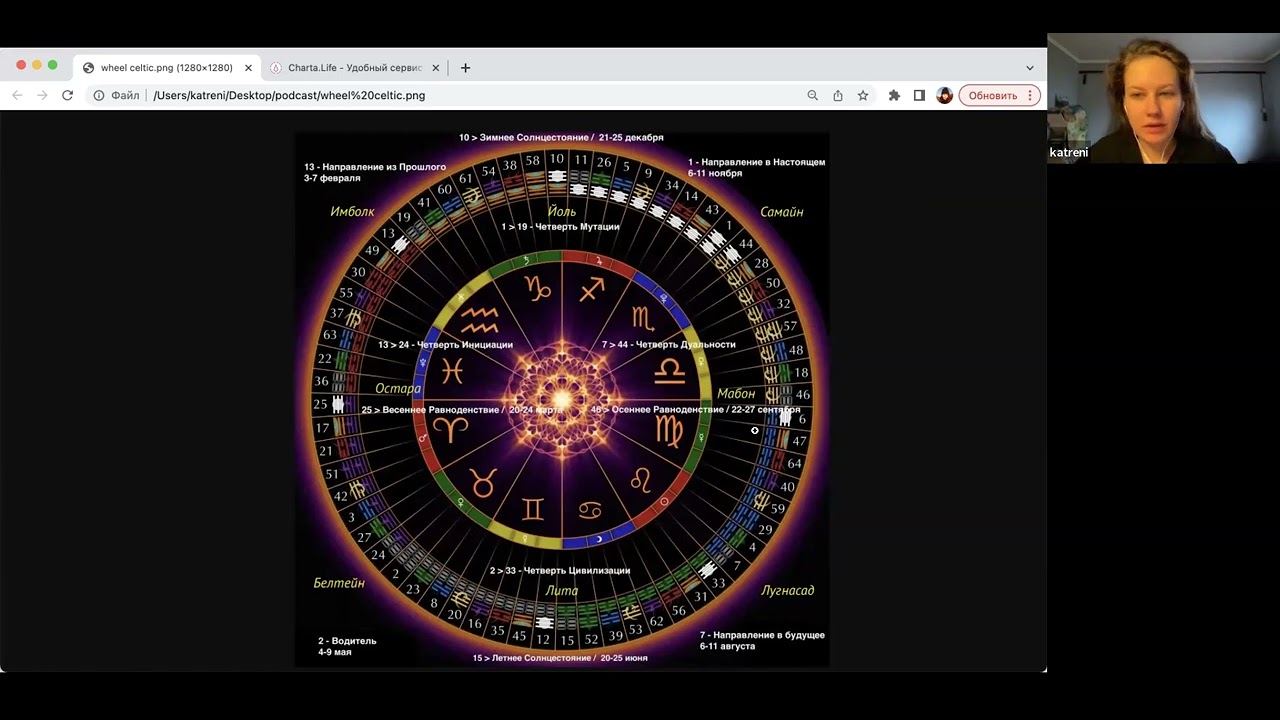Click the Pisces zodiac symbol
Screen dimensions: 1280x720
[x=452, y=371]
